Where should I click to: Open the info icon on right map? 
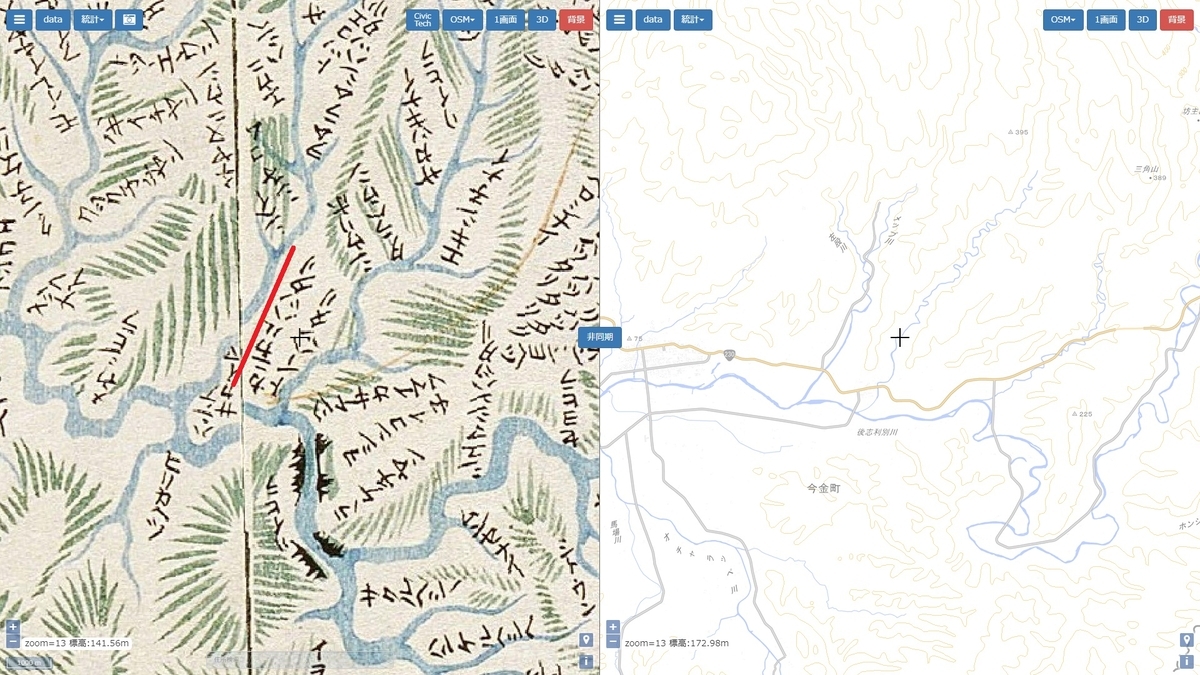pyautogui.click(x=1187, y=661)
